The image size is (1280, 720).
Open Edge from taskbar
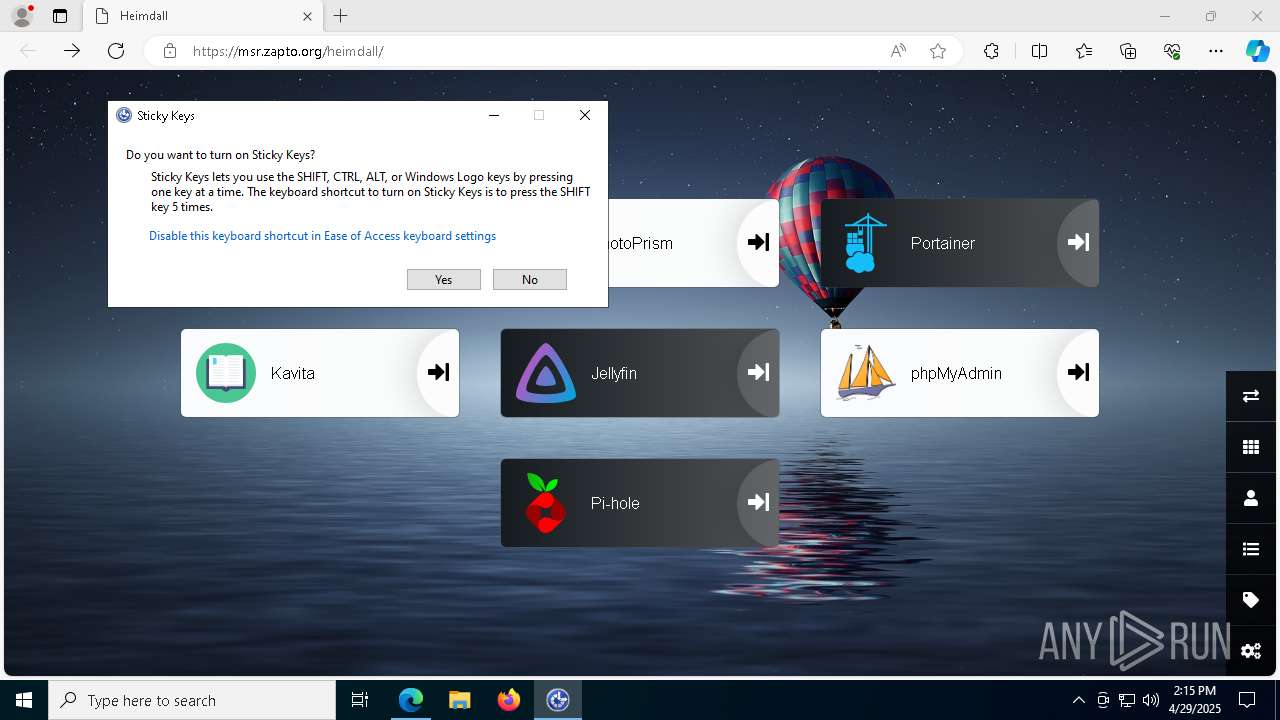pos(411,700)
